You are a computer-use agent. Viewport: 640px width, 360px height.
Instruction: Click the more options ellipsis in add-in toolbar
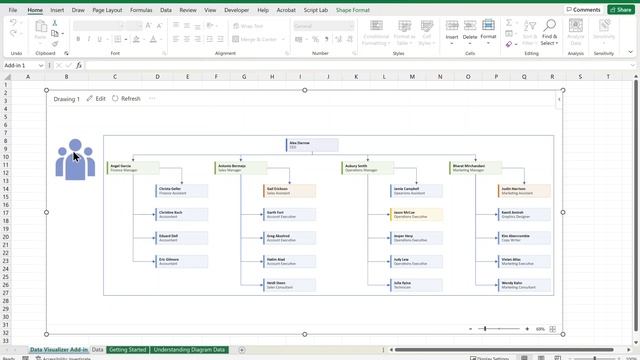pos(152,98)
